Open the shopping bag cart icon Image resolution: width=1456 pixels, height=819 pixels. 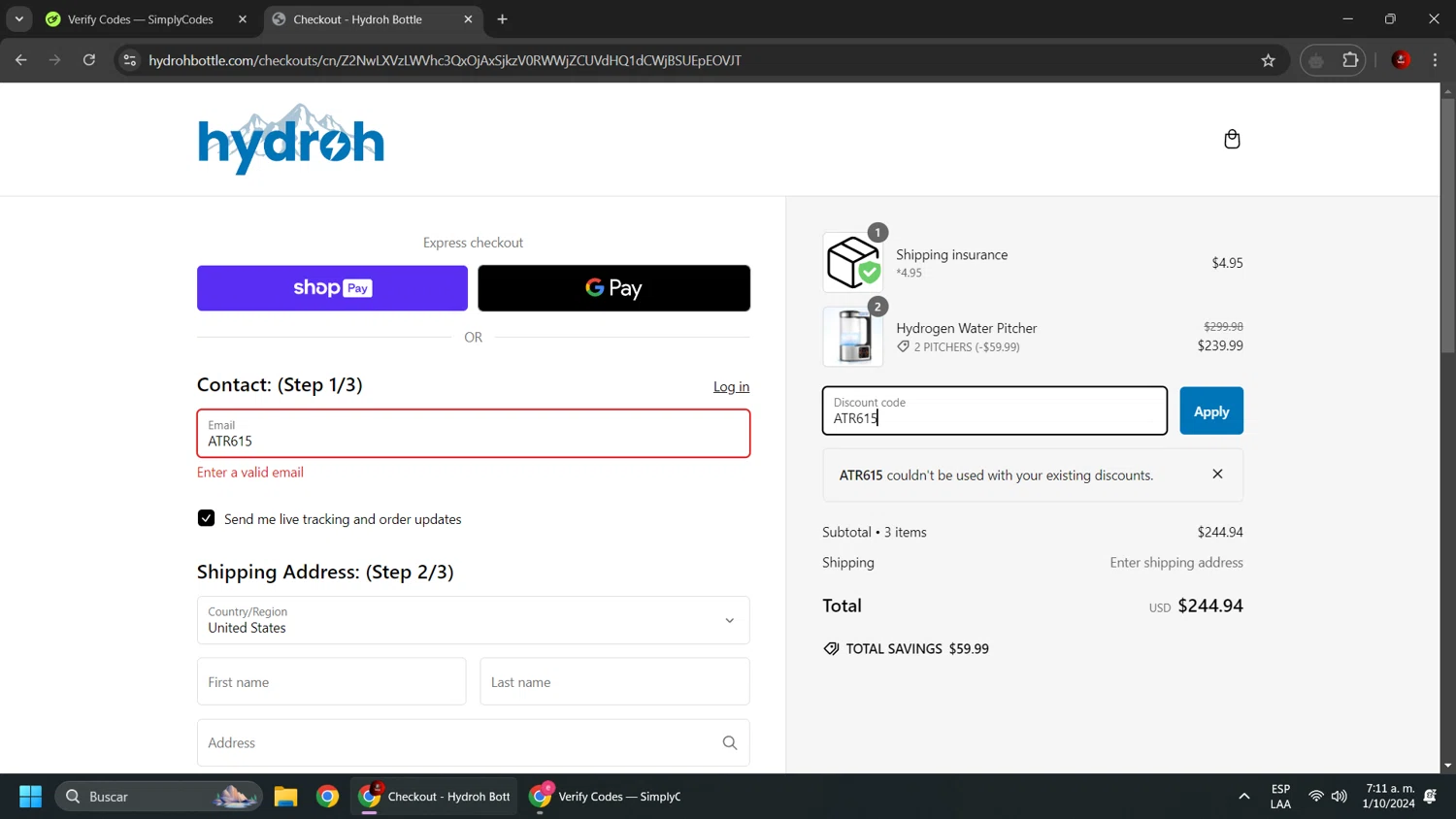[x=1232, y=139]
